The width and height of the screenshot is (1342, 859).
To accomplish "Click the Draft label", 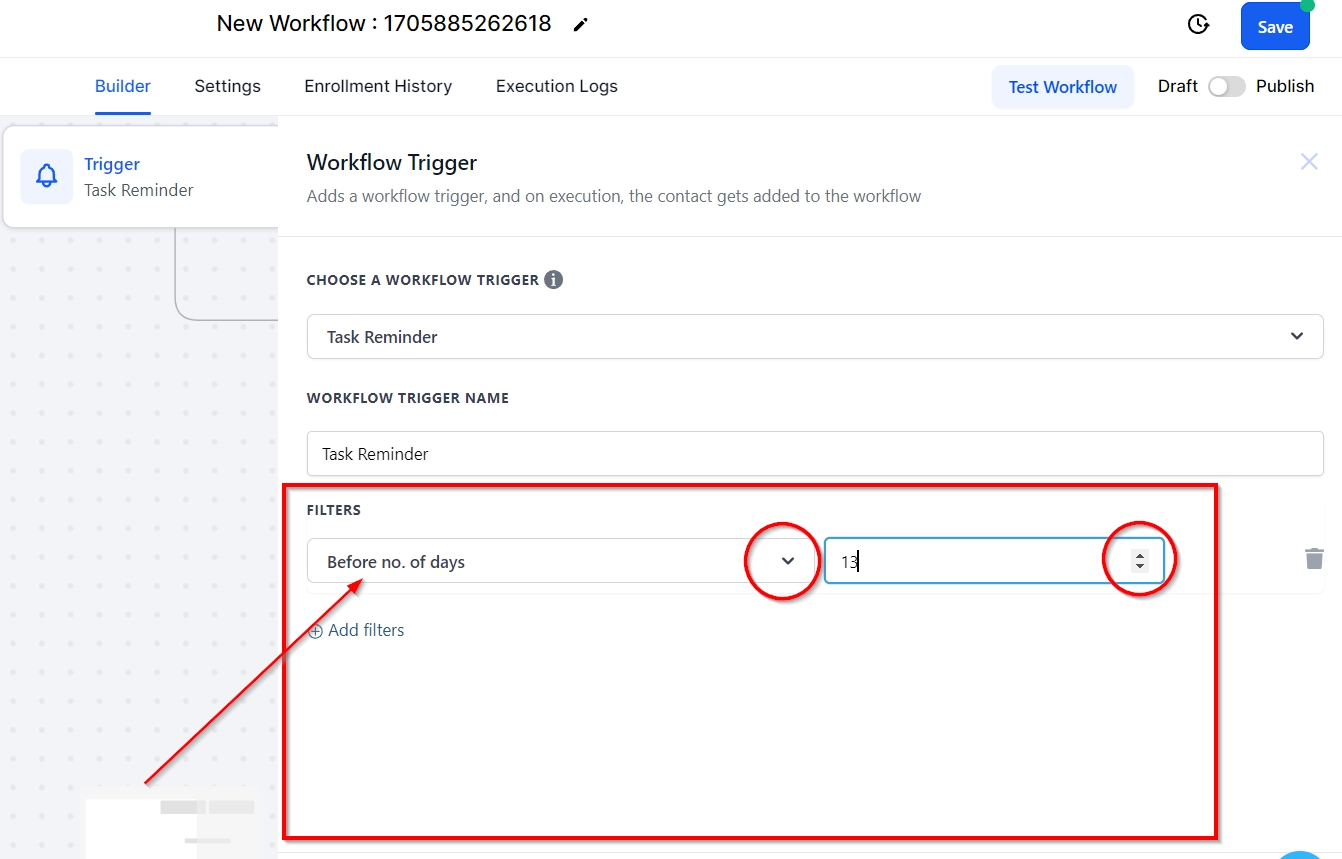I will coord(1177,86).
